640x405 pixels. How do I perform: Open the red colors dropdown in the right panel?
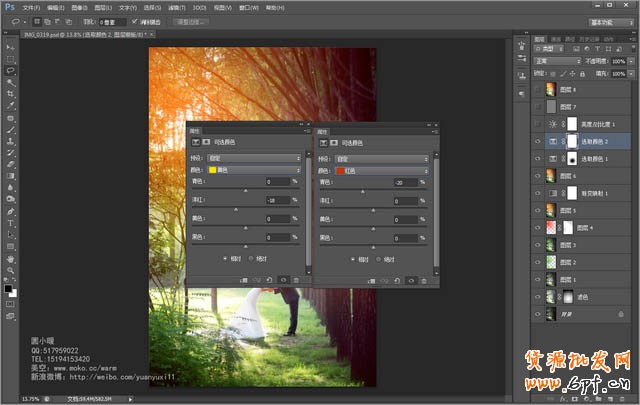point(381,170)
